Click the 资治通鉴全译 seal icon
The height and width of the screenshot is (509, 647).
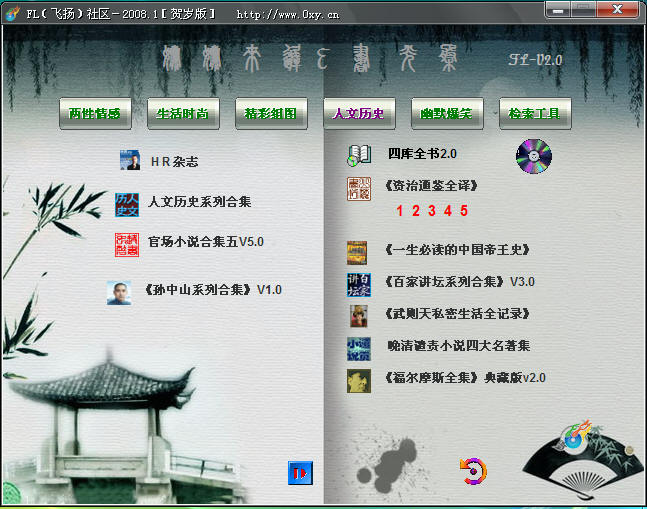point(358,188)
